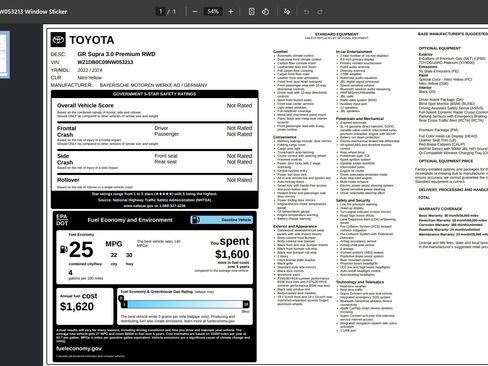The width and height of the screenshot is (488, 366).
Task: Click the Powertrain and Mechanical heading
Action: point(360,119)
